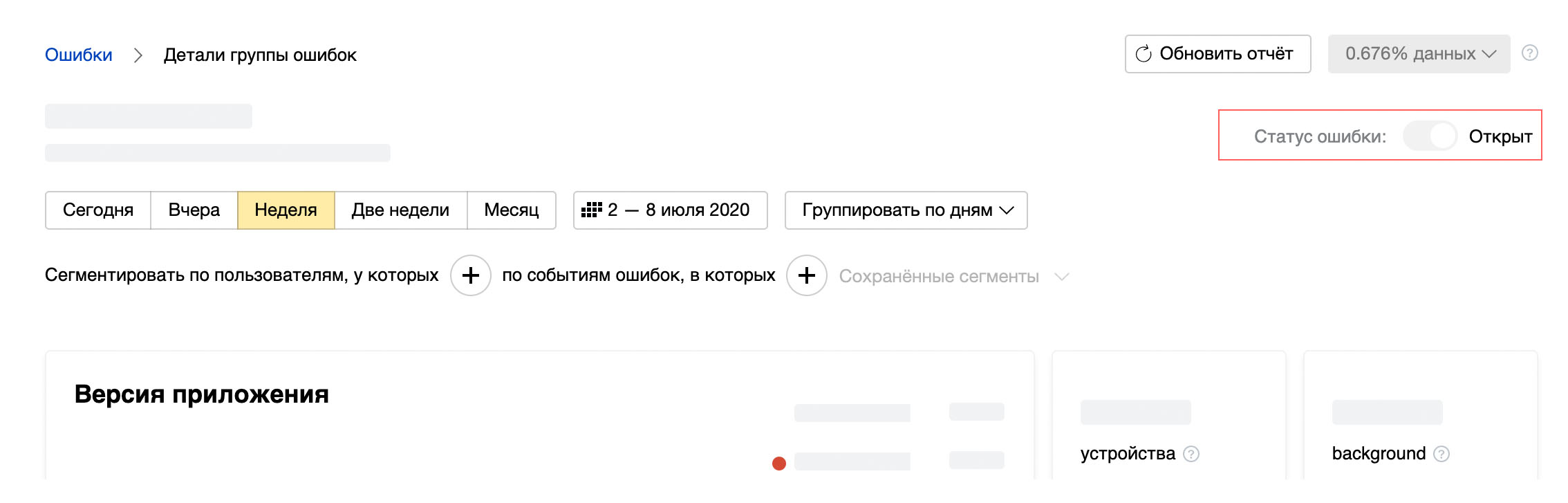
Task: Add user segment condition with plus button
Action: click(x=471, y=275)
